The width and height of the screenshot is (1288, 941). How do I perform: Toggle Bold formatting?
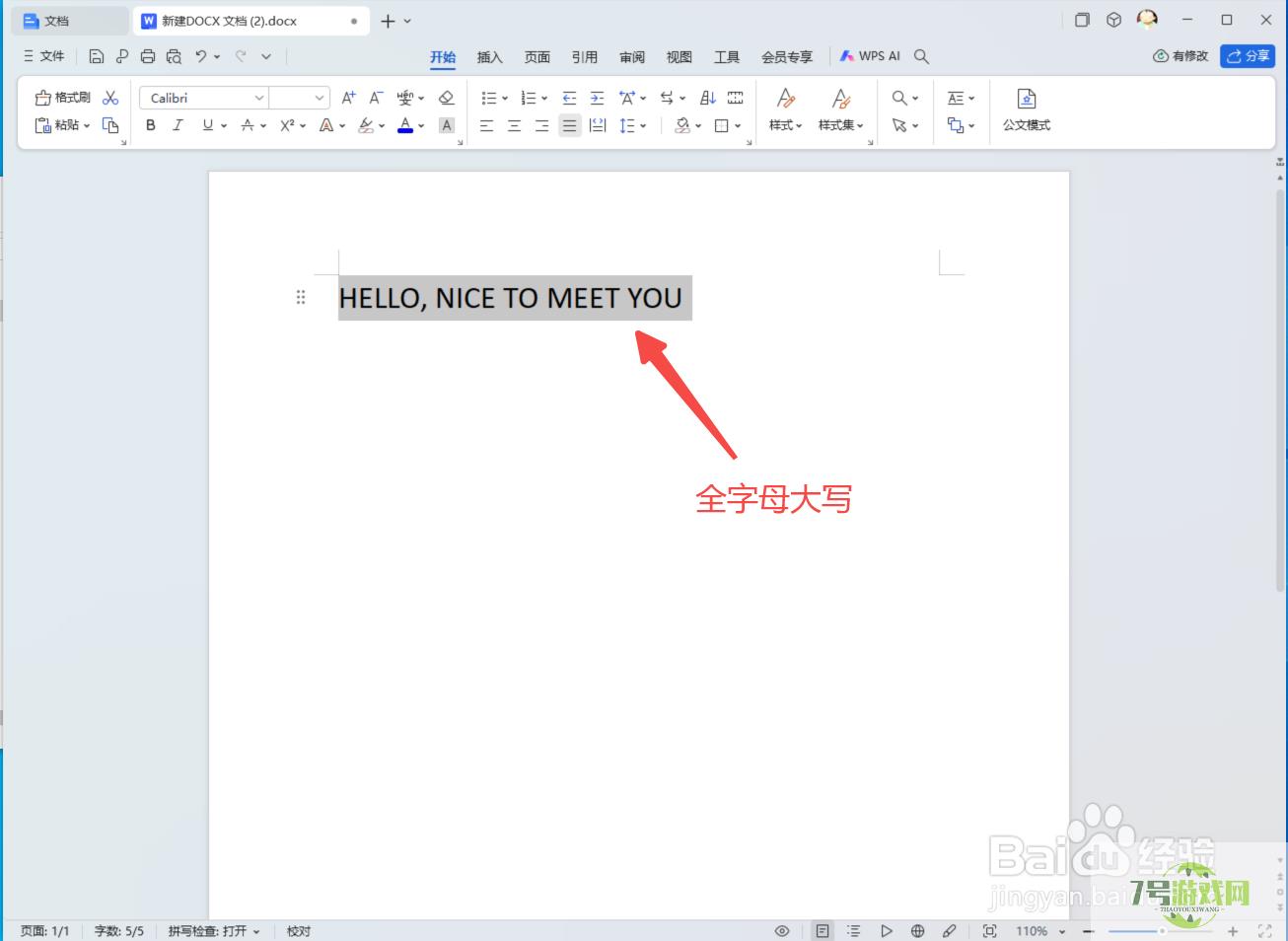(x=151, y=125)
